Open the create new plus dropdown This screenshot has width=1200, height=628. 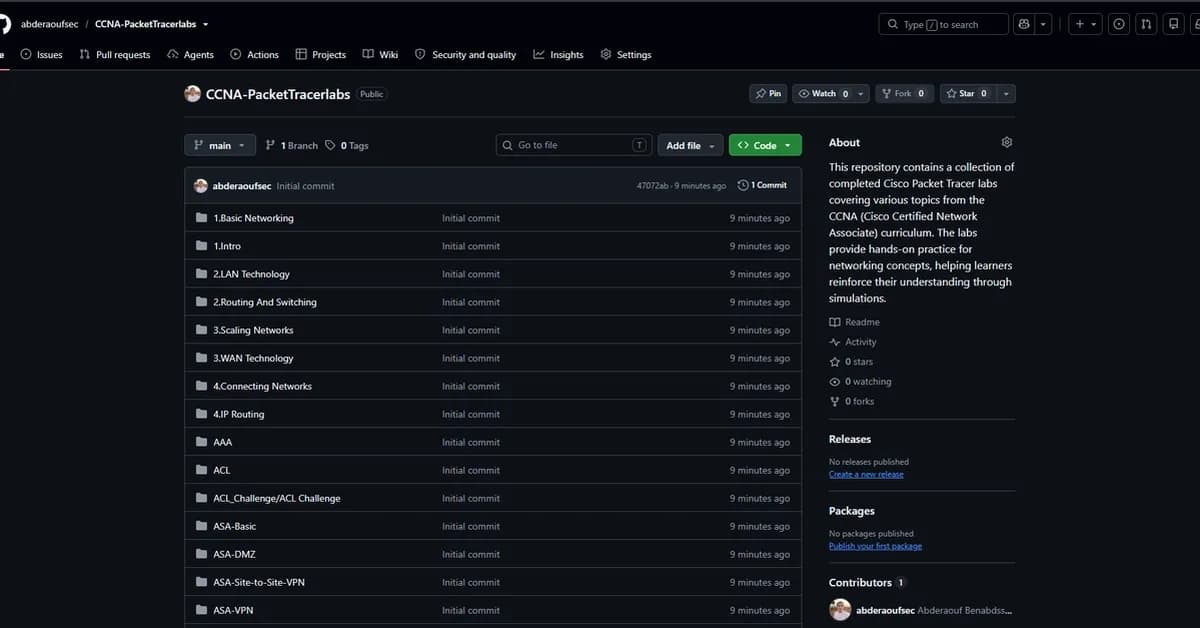tap(1086, 24)
